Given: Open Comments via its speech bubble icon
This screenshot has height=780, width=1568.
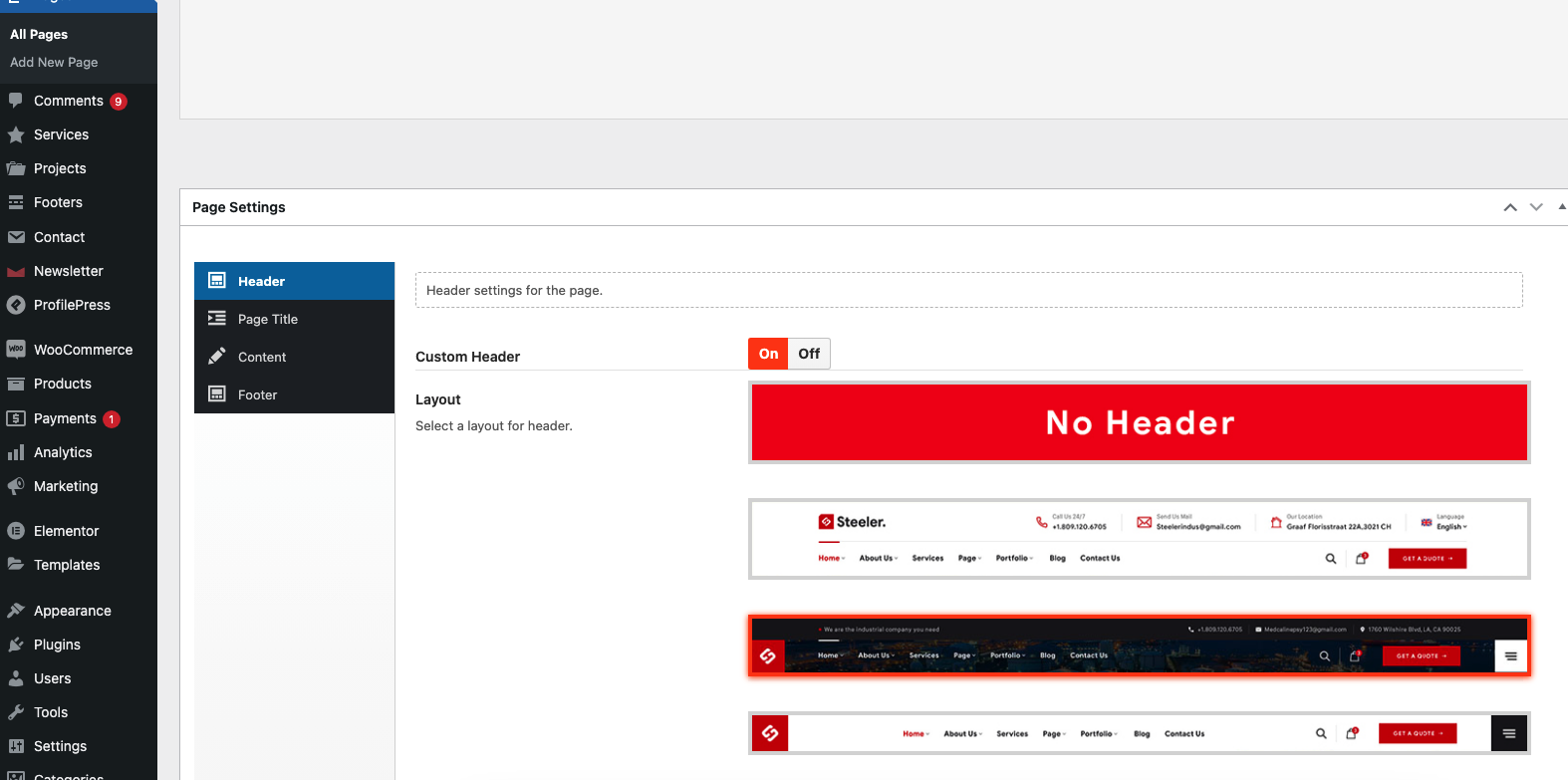Looking at the screenshot, I should 16,101.
